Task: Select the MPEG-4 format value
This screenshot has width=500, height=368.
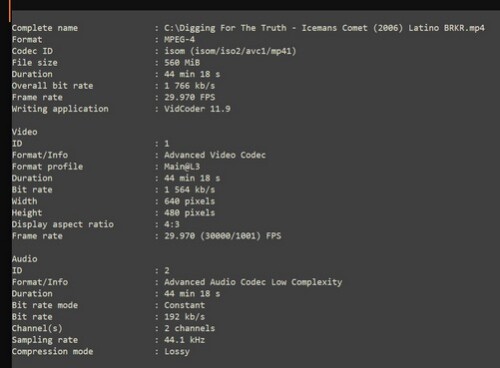Action: coord(179,39)
